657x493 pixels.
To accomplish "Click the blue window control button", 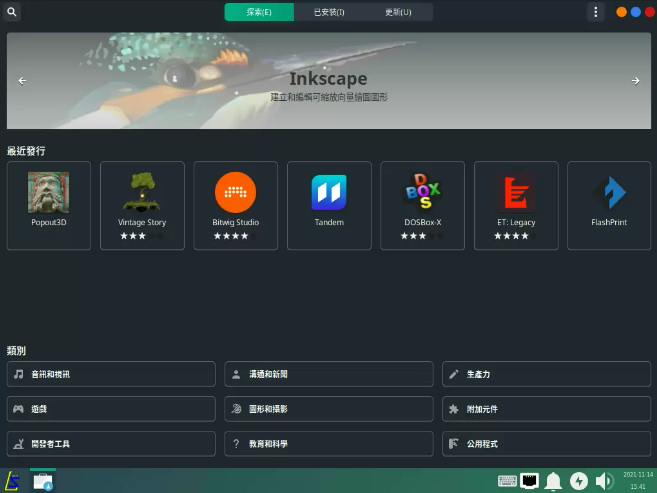I will (x=636, y=12).
